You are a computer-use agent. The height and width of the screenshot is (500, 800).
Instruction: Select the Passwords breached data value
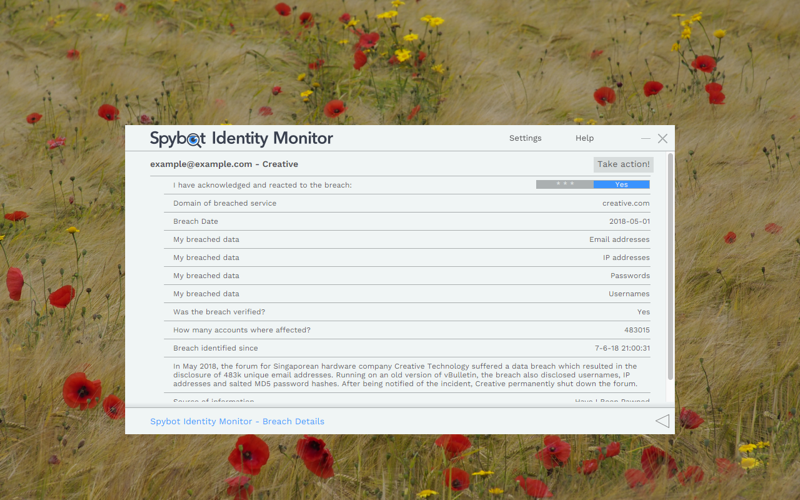(630, 276)
